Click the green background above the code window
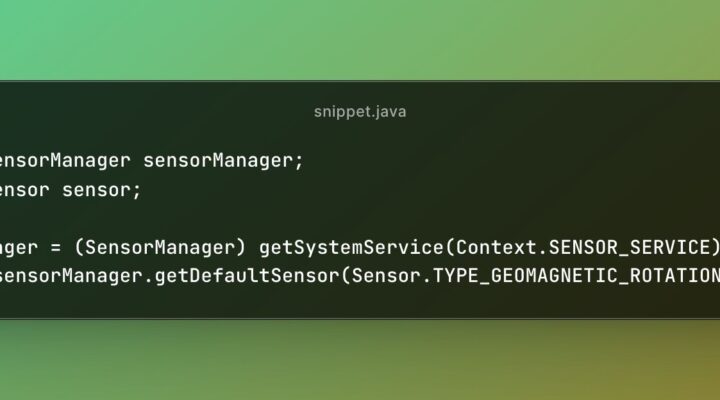The image size is (720, 400). click(360, 40)
